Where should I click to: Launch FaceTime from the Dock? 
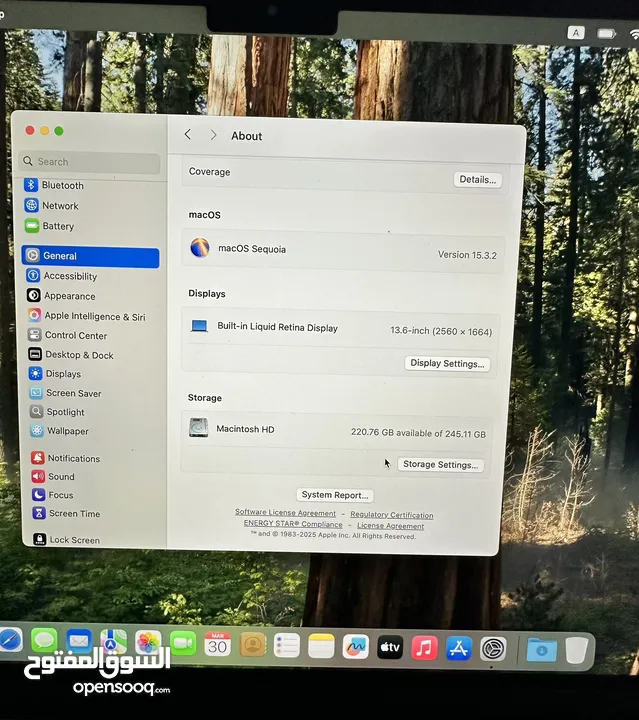pyautogui.click(x=183, y=644)
